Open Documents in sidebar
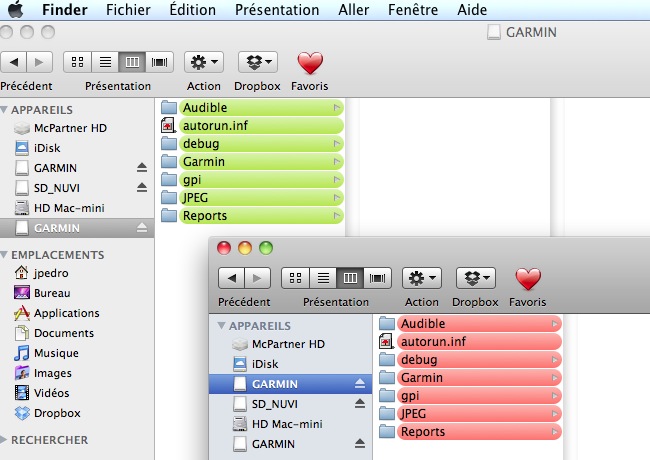 pos(77,333)
